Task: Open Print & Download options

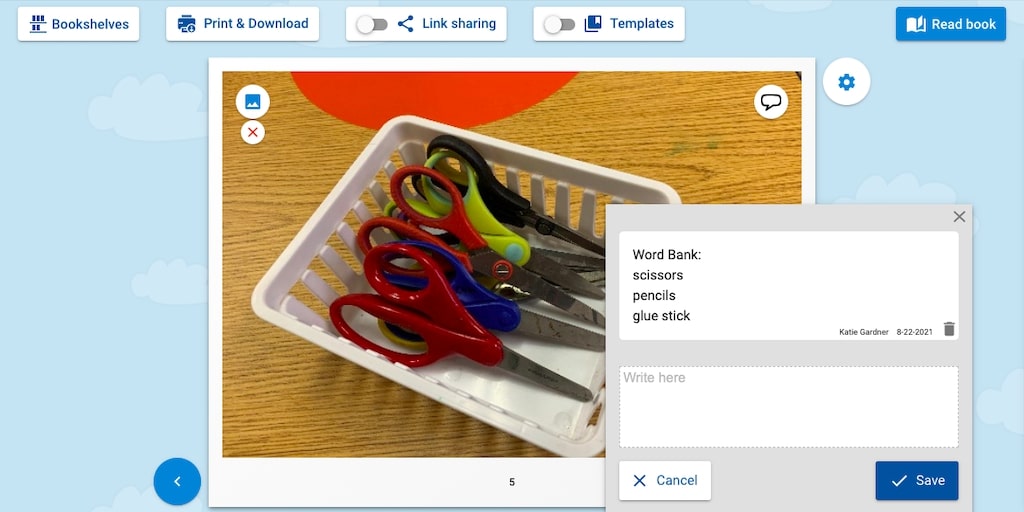Action: point(242,24)
